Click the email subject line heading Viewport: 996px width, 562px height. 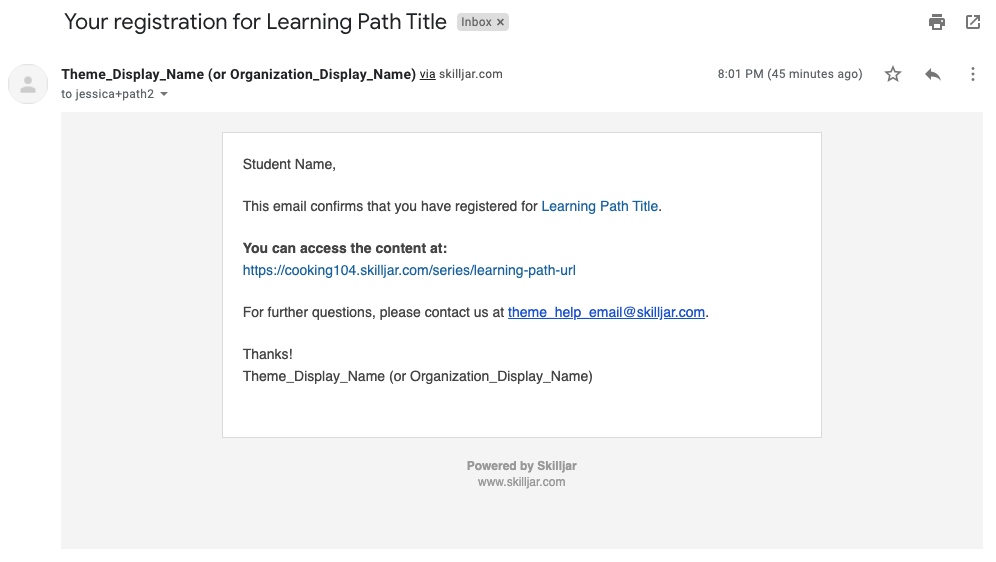pyautogui.click(x=255, y=22)
